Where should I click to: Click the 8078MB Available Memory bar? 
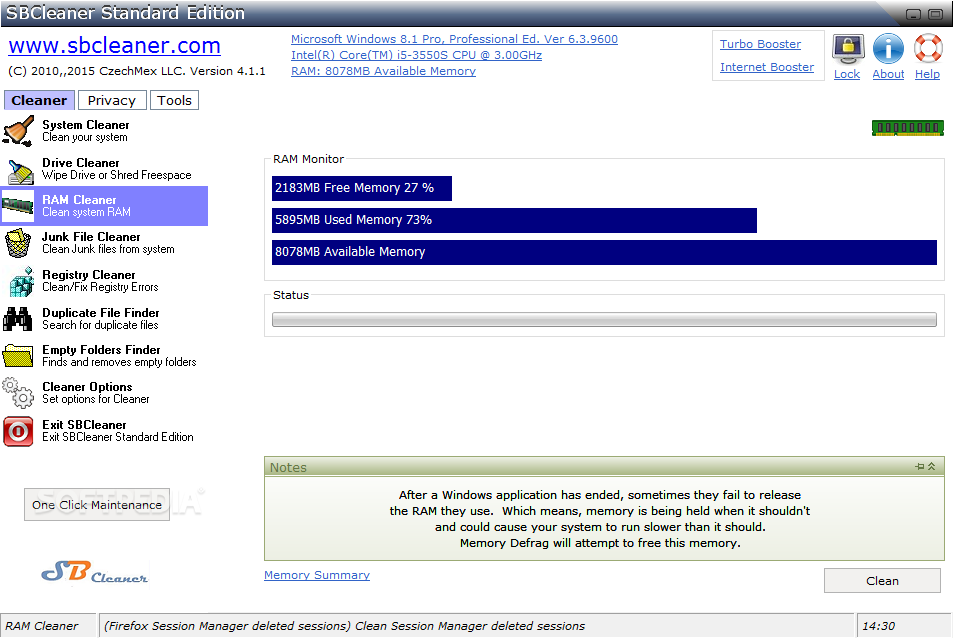pos(604,252)
